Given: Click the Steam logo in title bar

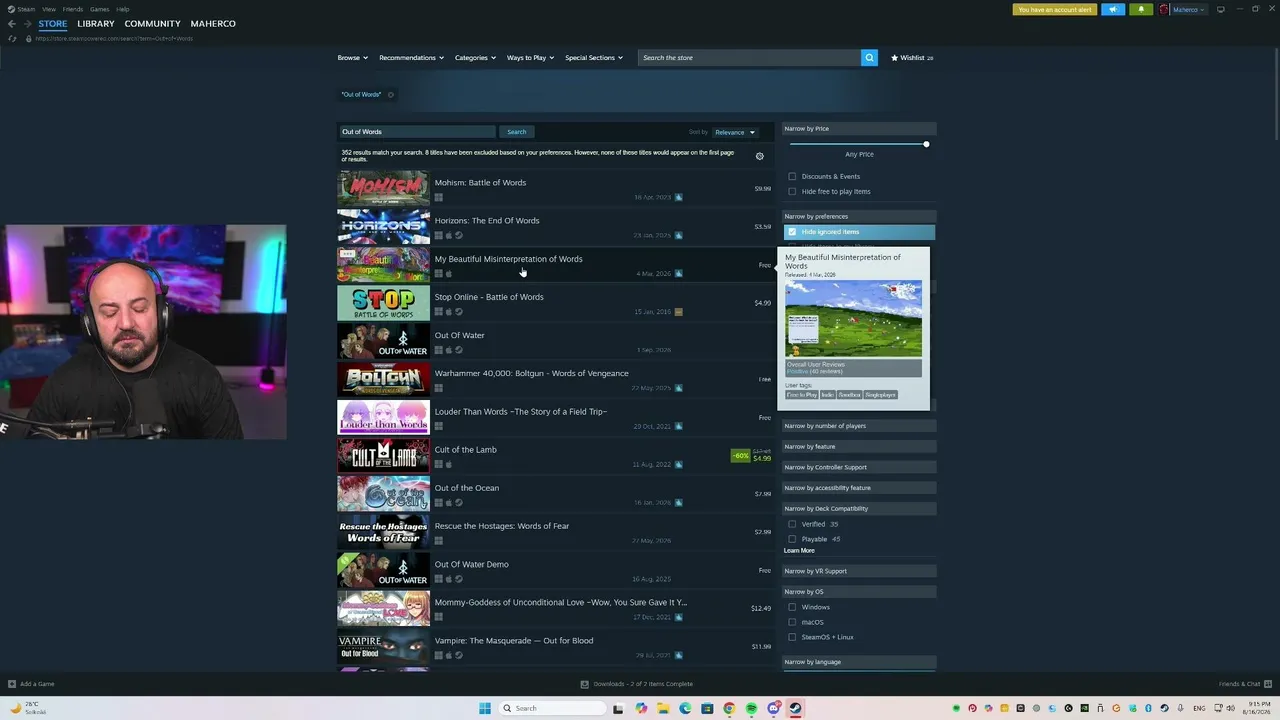Looking at the screenshot, I should pyautogui.click(x=12, y=9).
